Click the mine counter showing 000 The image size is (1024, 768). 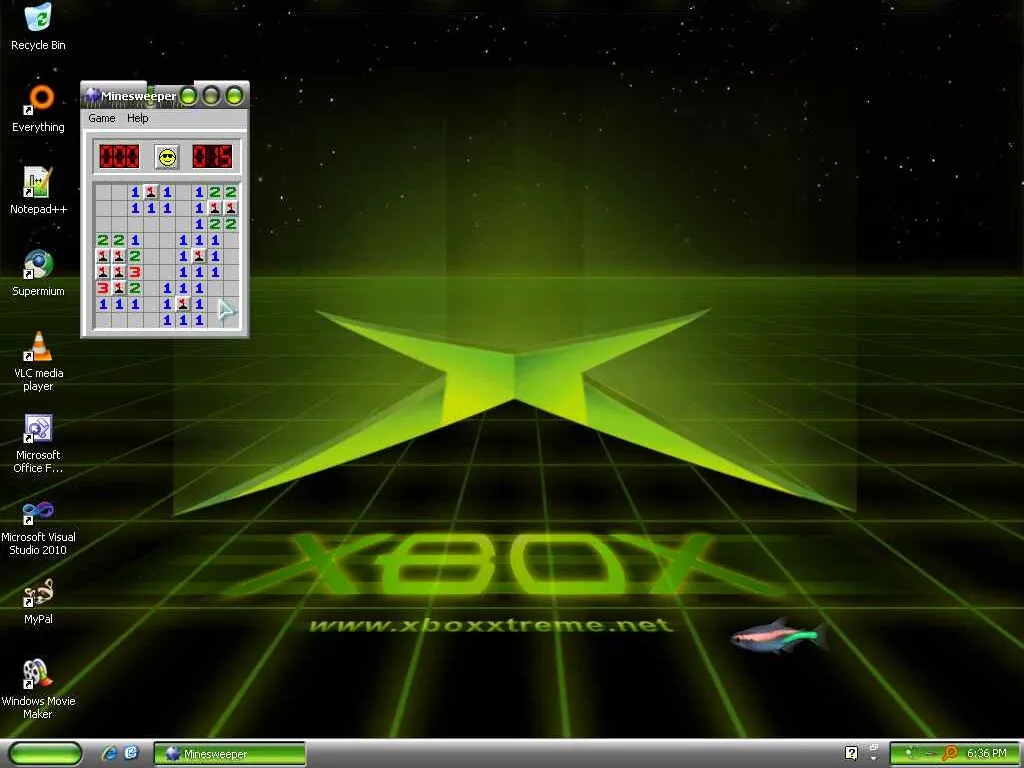coord(119,157)
